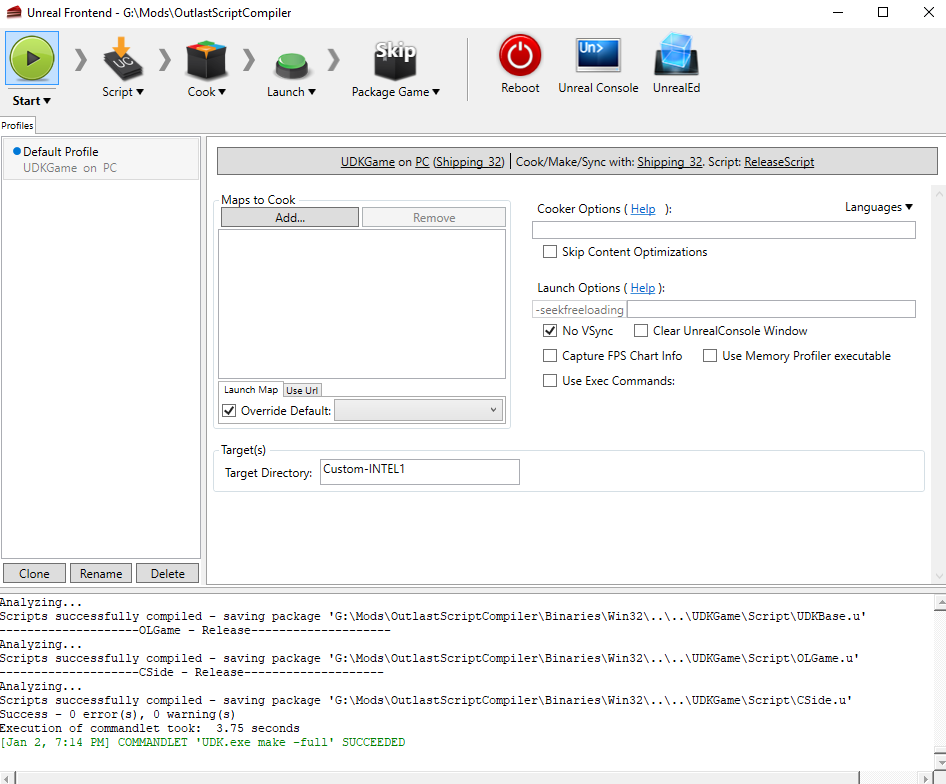Maximize the Unreal Frontend window
This screenshot has height=784, width=946.
pos(883,12)
